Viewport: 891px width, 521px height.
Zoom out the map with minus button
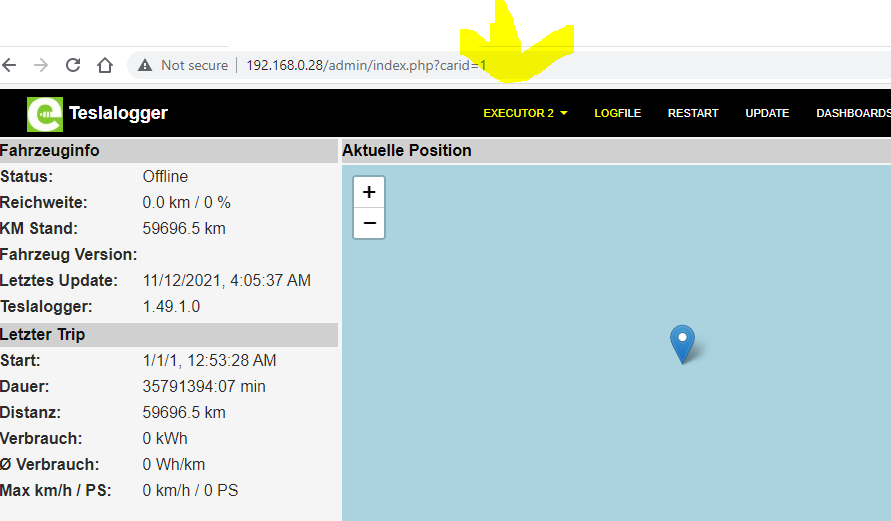point(369,223)
